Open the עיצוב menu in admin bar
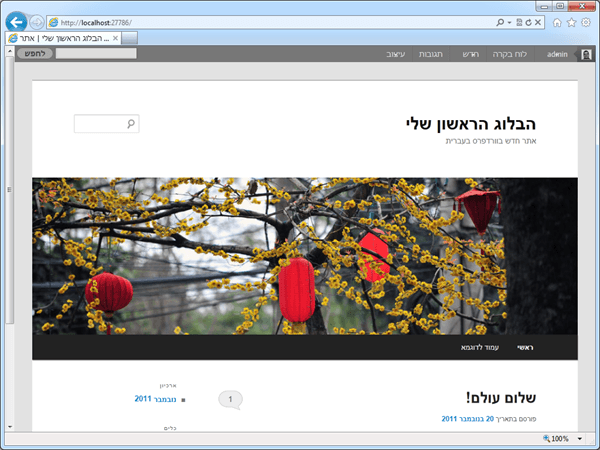Image resolution: width=600 pixels, height=450 pixels. point(396,54)
